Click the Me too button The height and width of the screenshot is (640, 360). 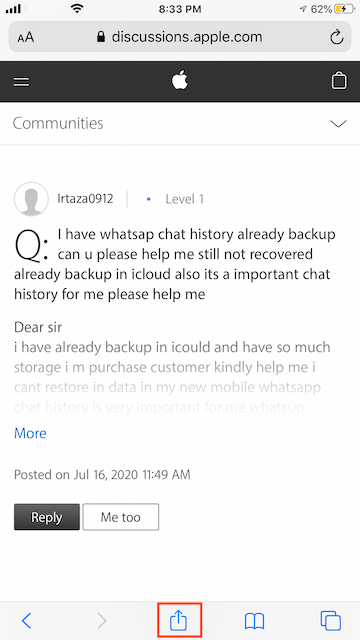click(121, 517)
